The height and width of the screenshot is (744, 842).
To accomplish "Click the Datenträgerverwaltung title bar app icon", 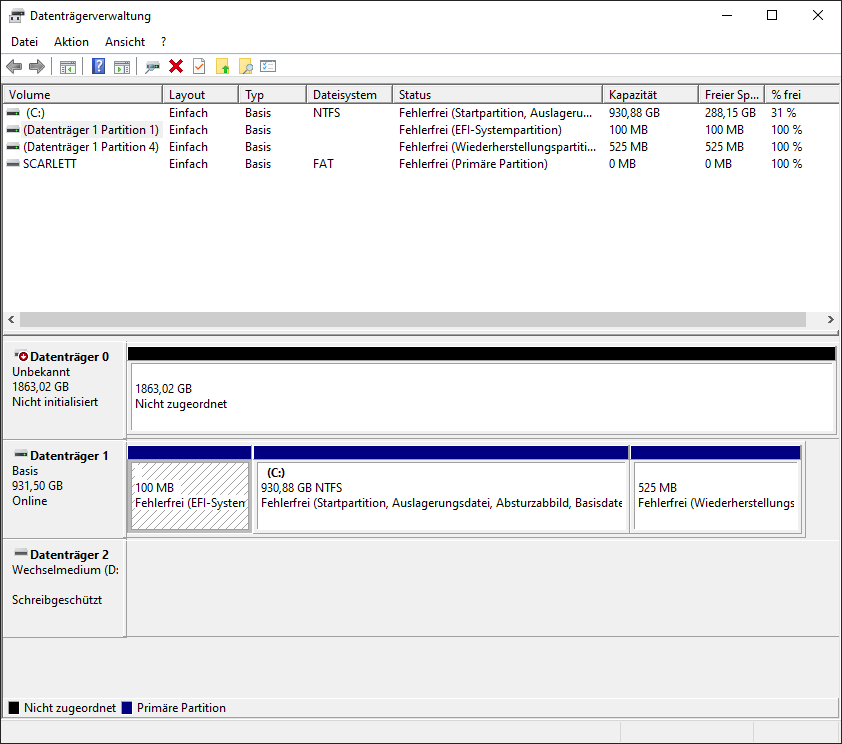I will [x=17, y=16].
